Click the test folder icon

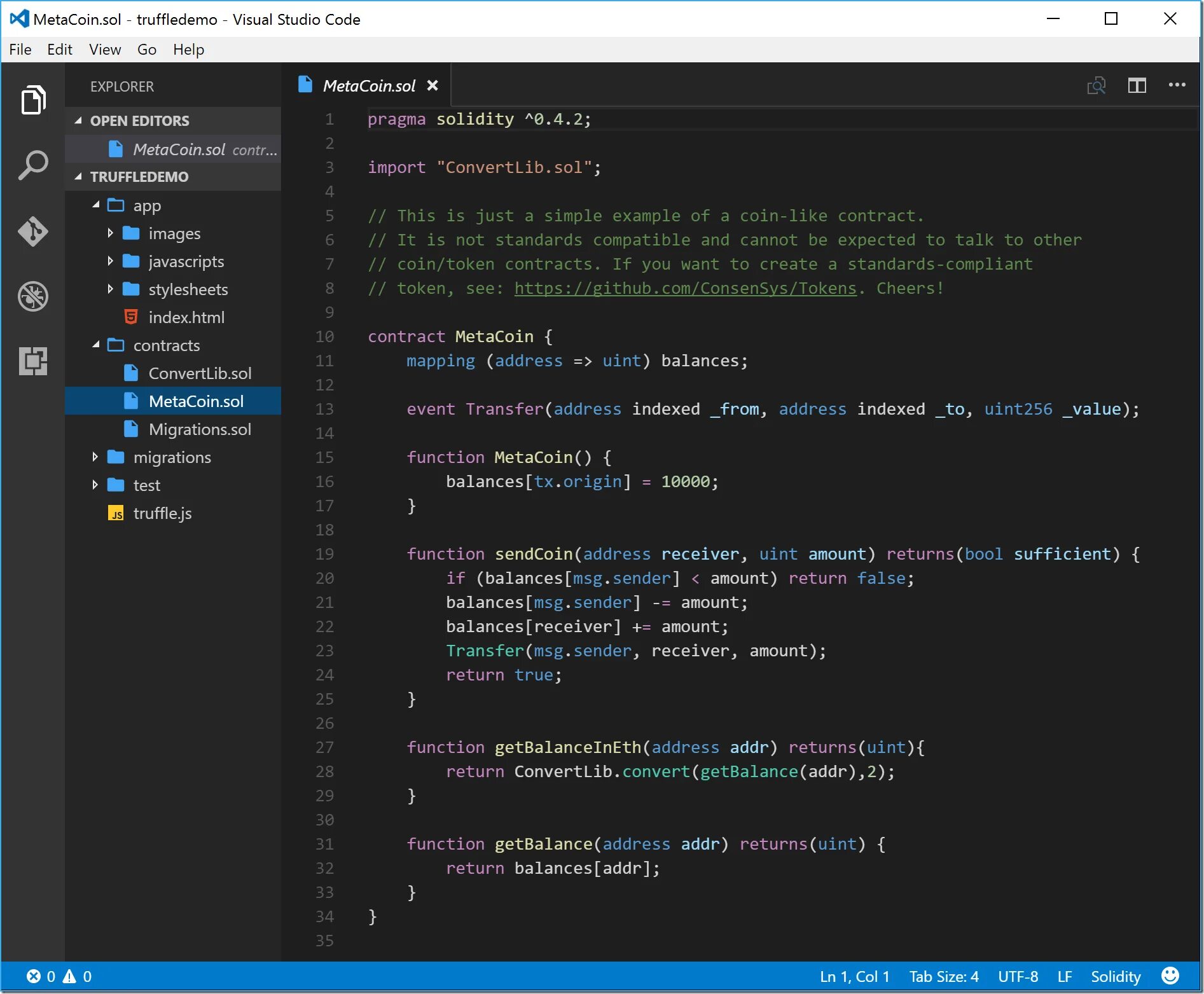click(116, 485)
